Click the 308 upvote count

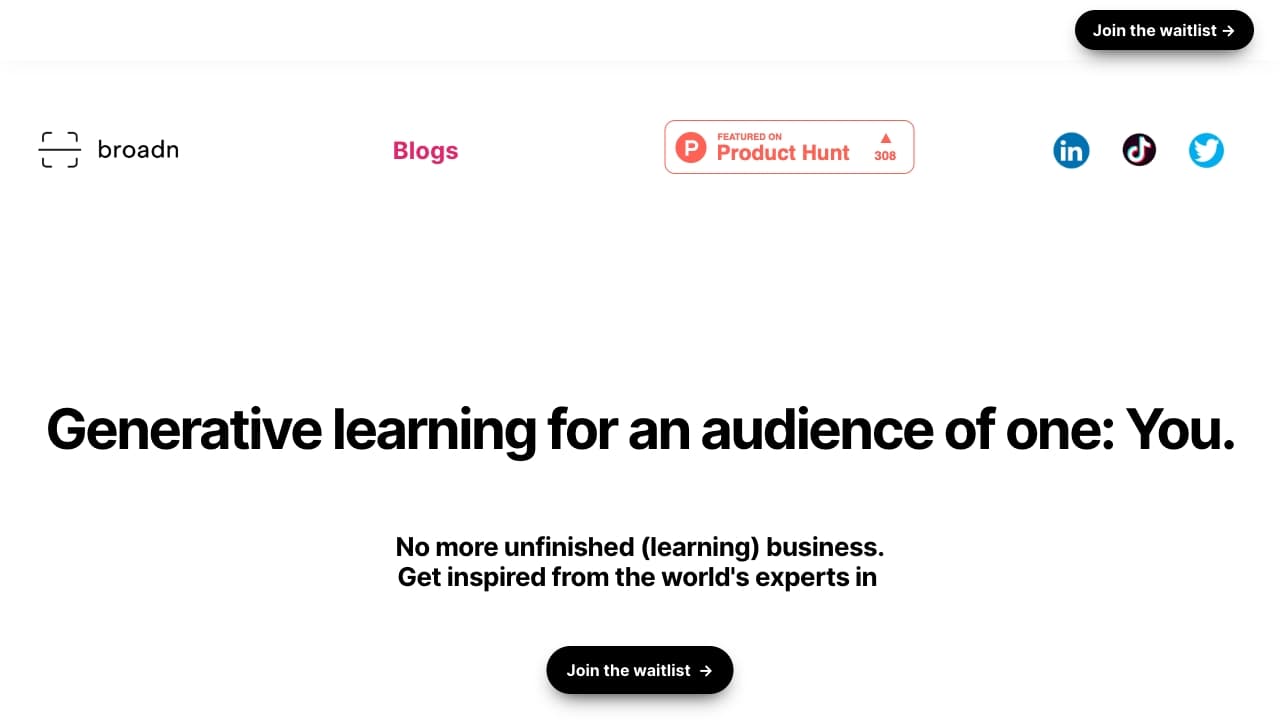885,156
